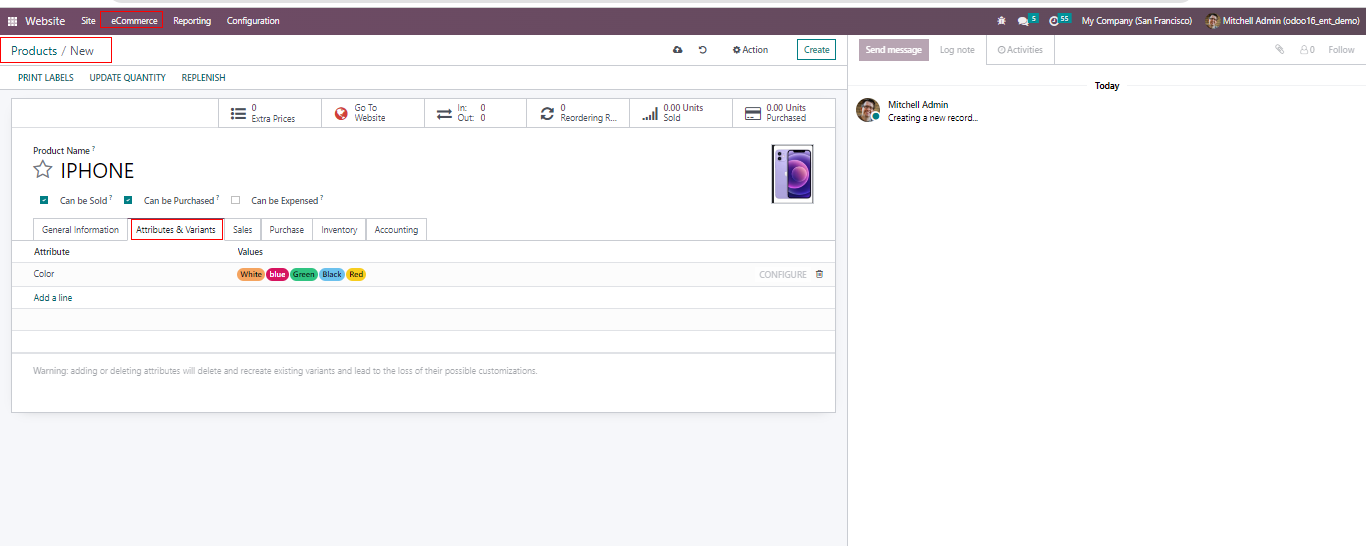Open the apps grid menu icon
The height and width of the screenshot is (546, 1366).
13,21
